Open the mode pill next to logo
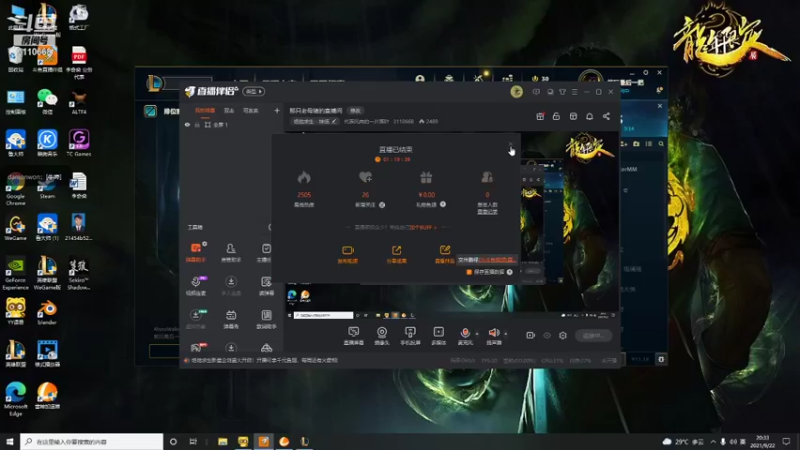 (254, 91)
